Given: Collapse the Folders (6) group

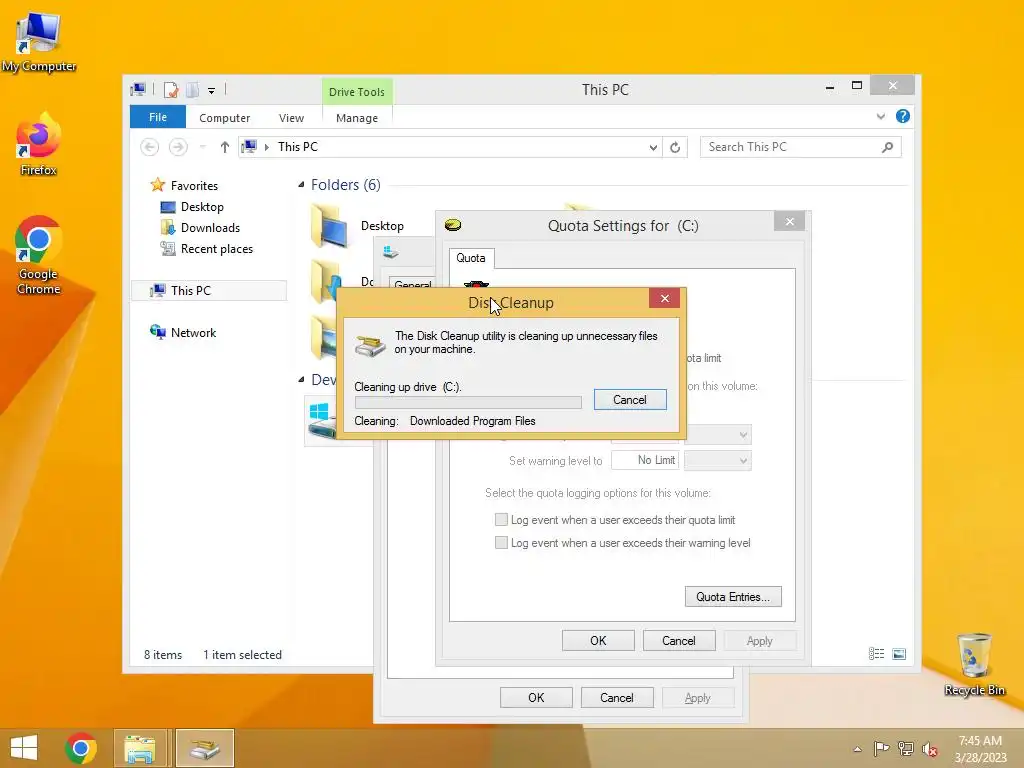Looking at the screenshot, I should [301, 185].
